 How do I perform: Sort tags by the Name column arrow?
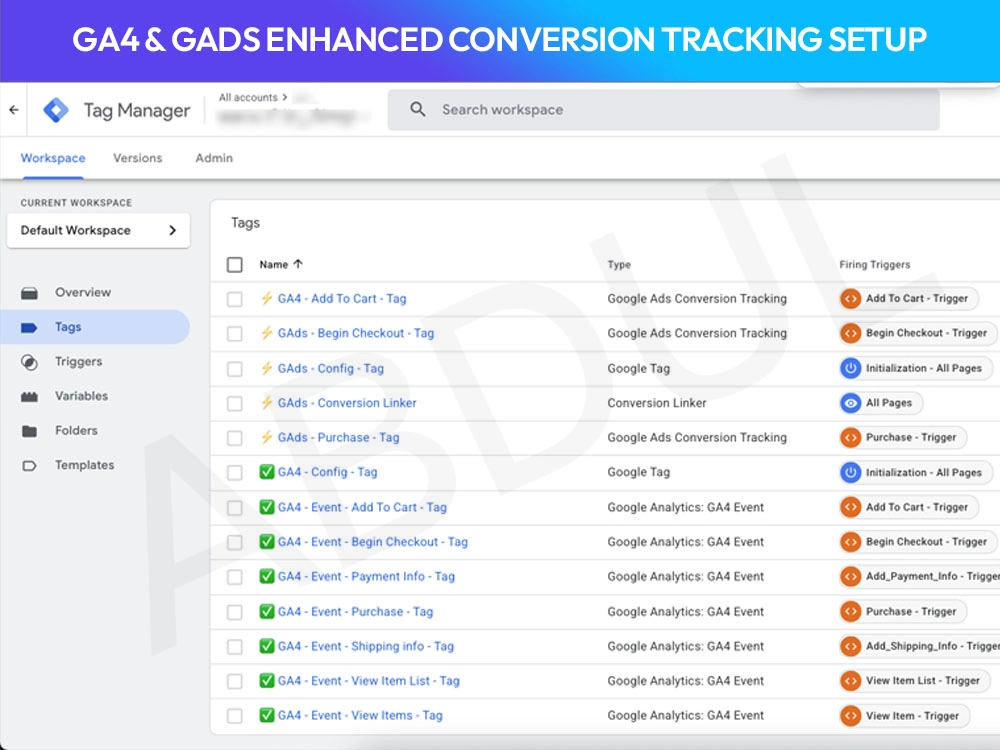(x=298, y=264)
